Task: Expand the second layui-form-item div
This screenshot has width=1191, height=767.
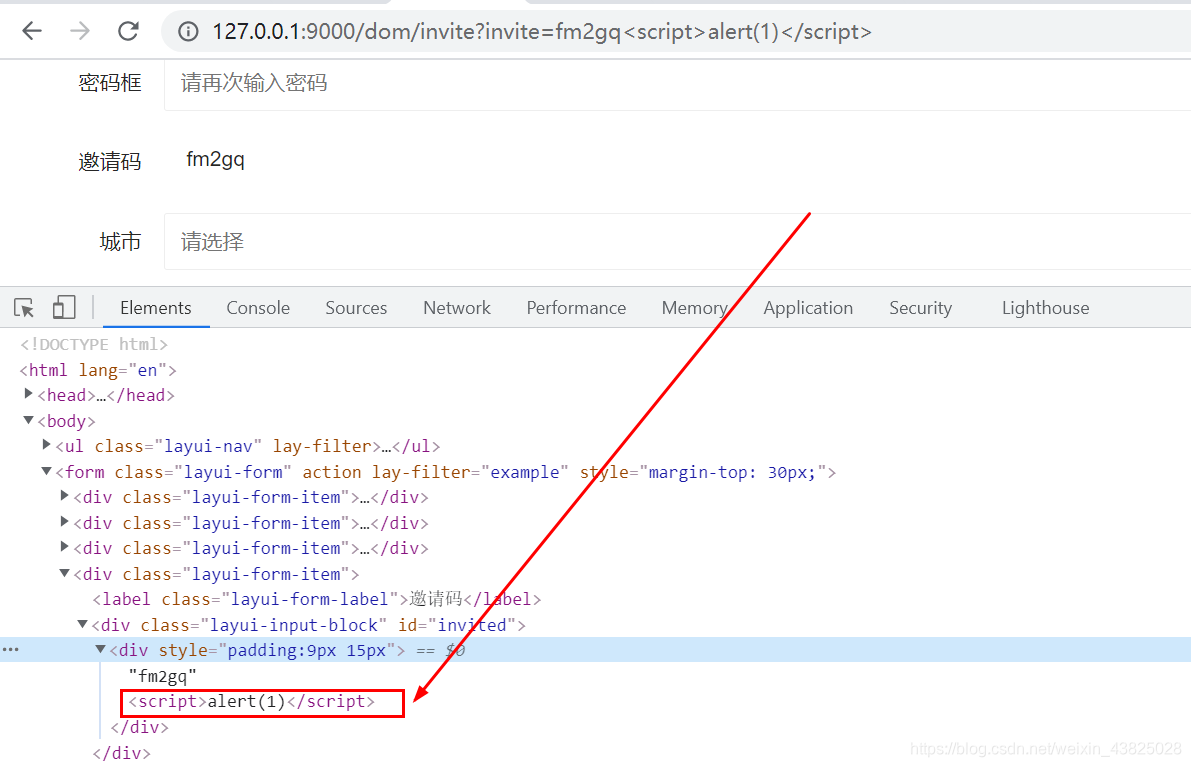Action: (x=65, y=521)
